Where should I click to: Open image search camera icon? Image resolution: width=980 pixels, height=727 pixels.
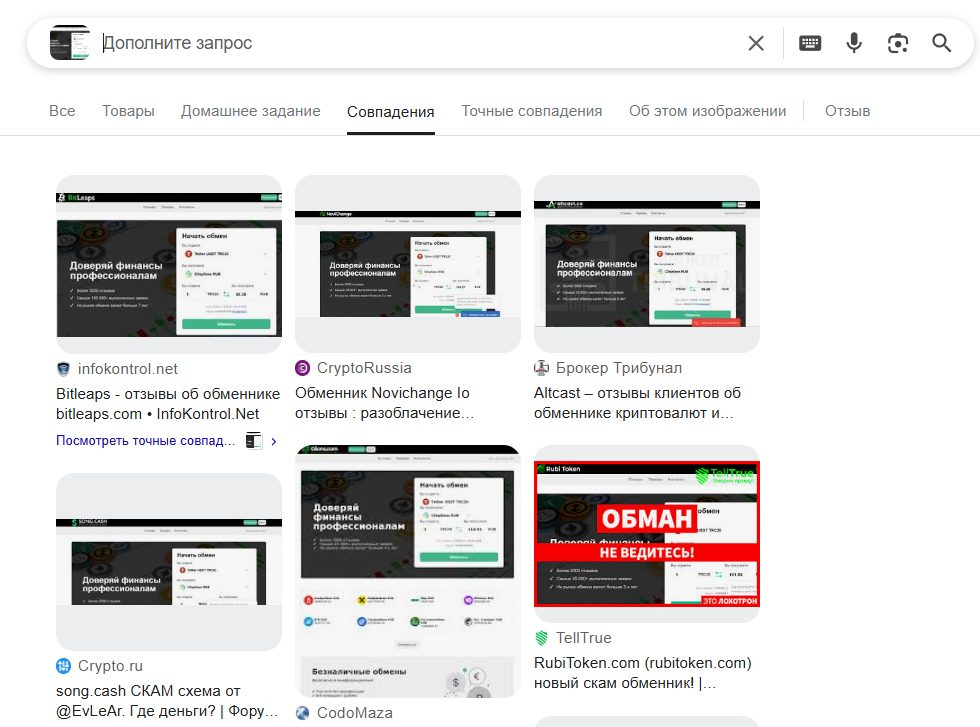pos(898,43)
